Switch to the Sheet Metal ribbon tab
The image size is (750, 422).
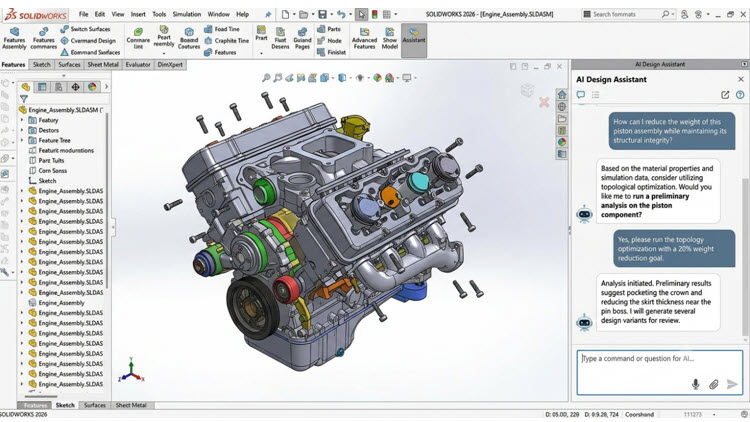coord(103,65)
